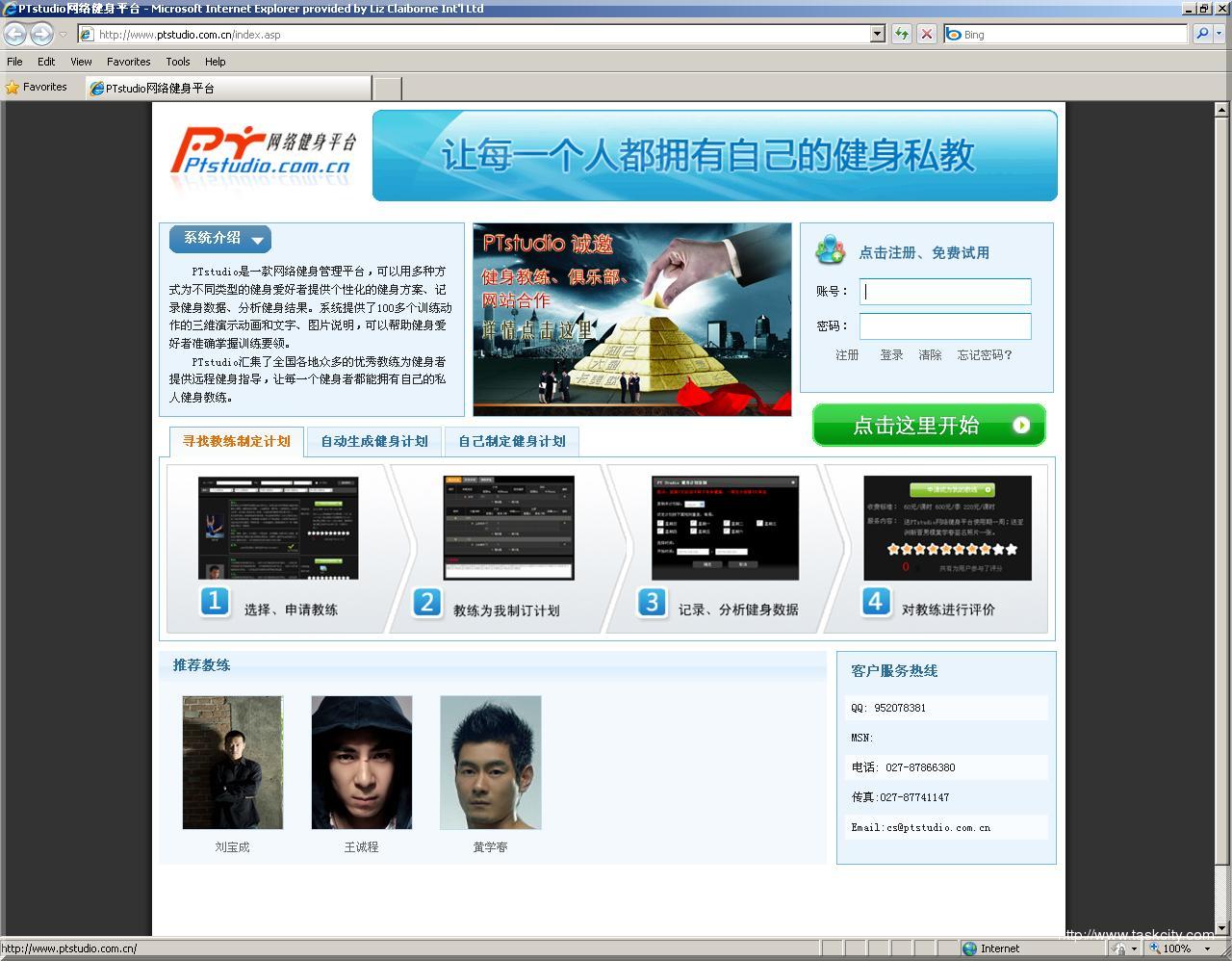Click step 2 number icon
The width and height of the screenshot is (1232, 961).
pos(426,603)
